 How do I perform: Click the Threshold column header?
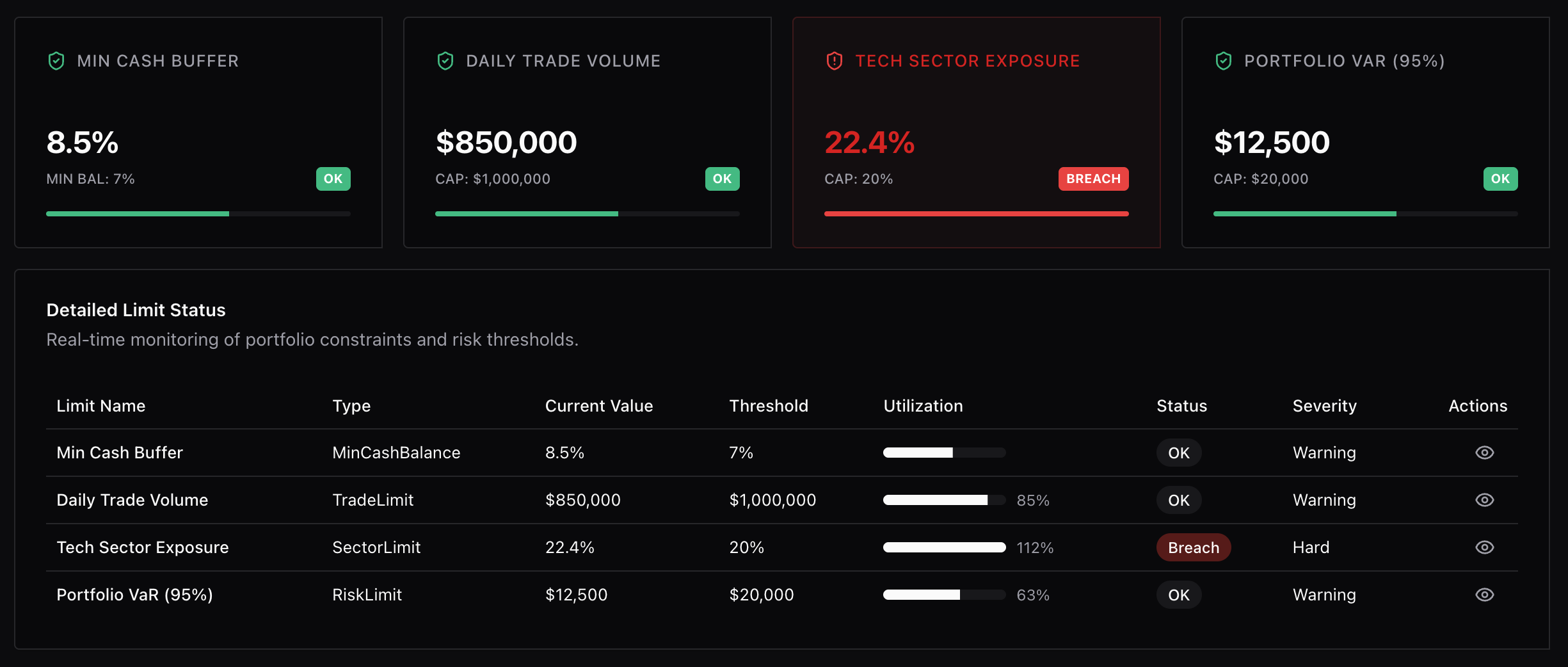769,406
